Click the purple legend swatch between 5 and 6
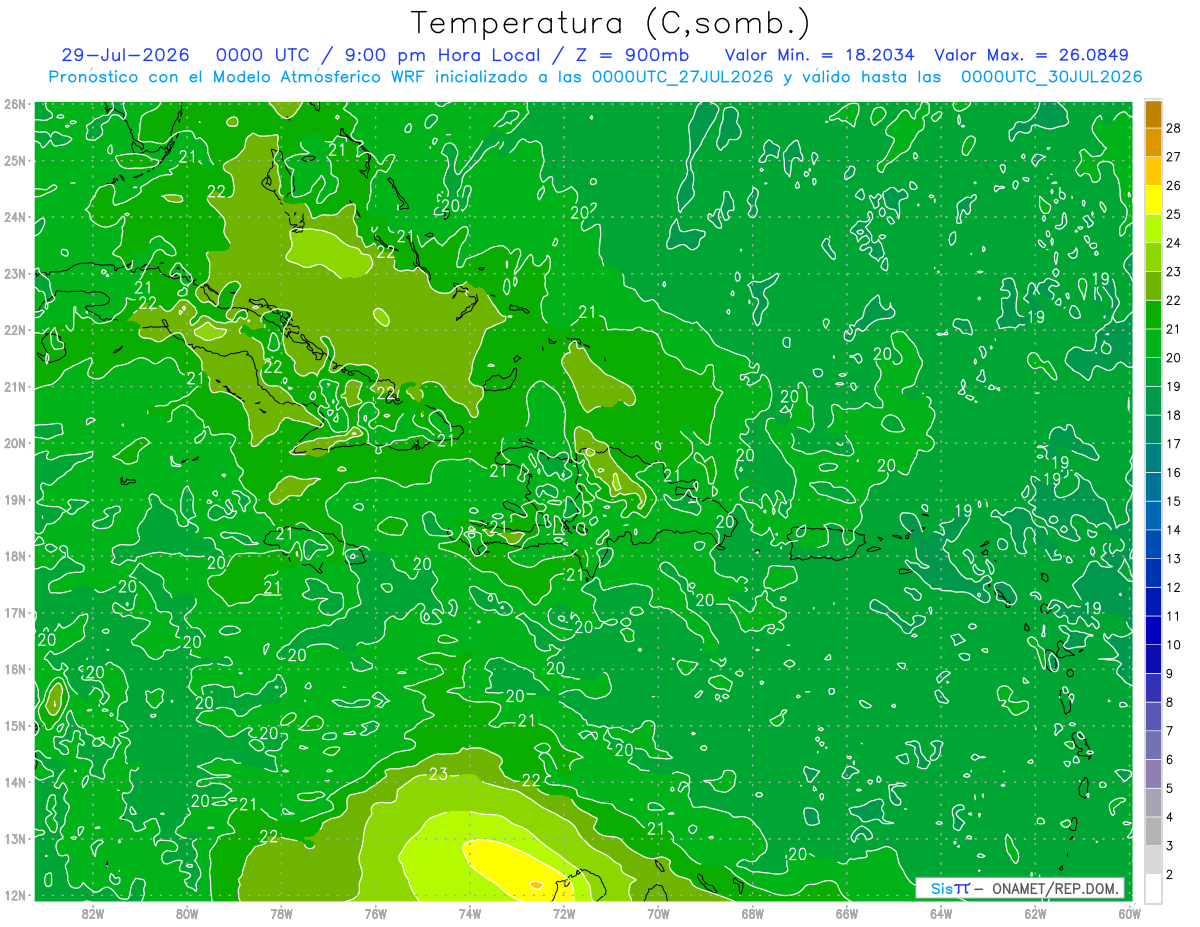Screen dimensions: 1200x927 click(1153, 774)
